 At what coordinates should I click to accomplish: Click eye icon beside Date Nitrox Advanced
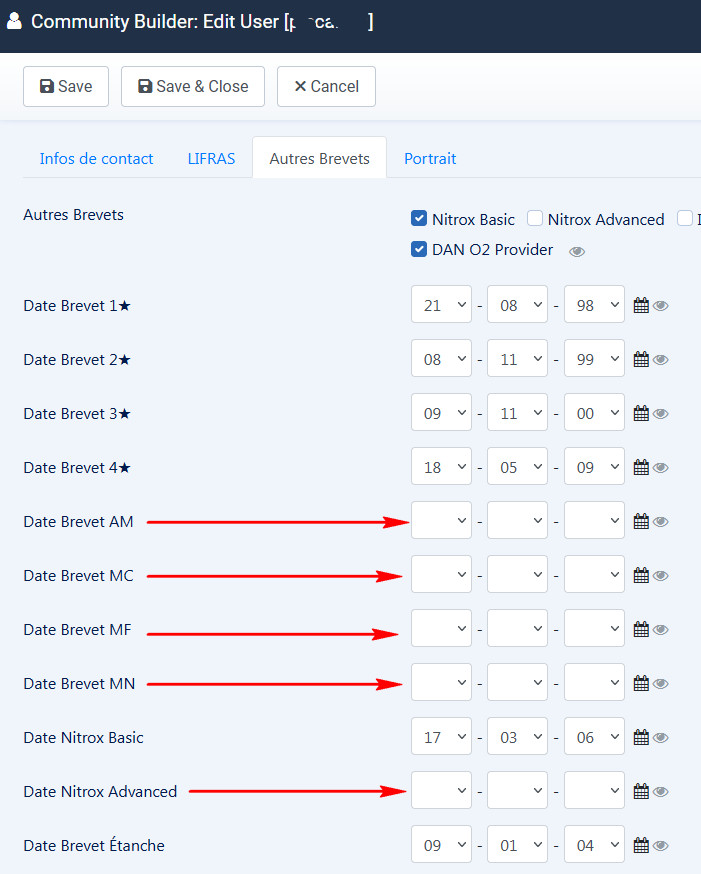pos(661,792)
